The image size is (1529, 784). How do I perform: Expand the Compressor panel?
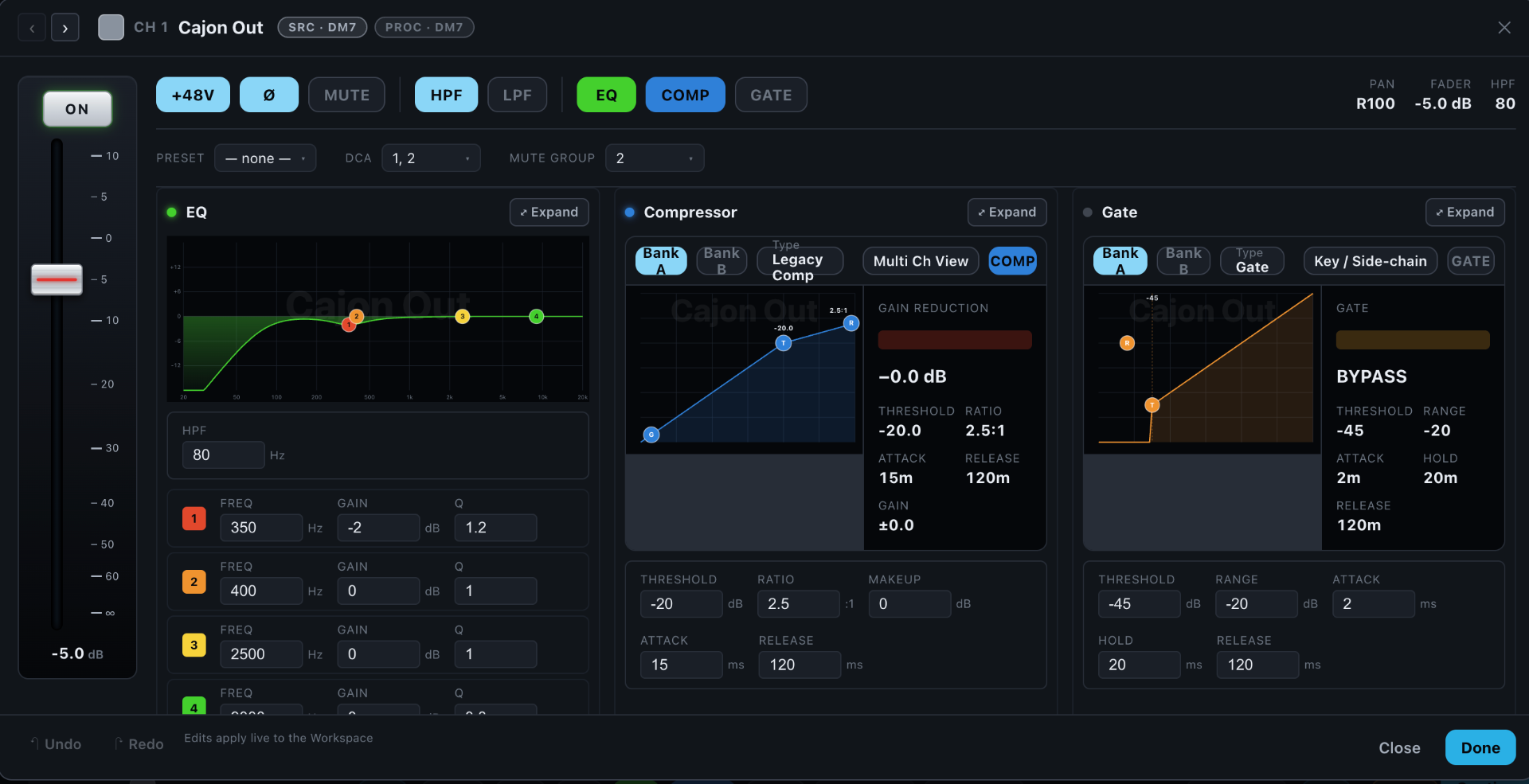tap(1007, 213)
